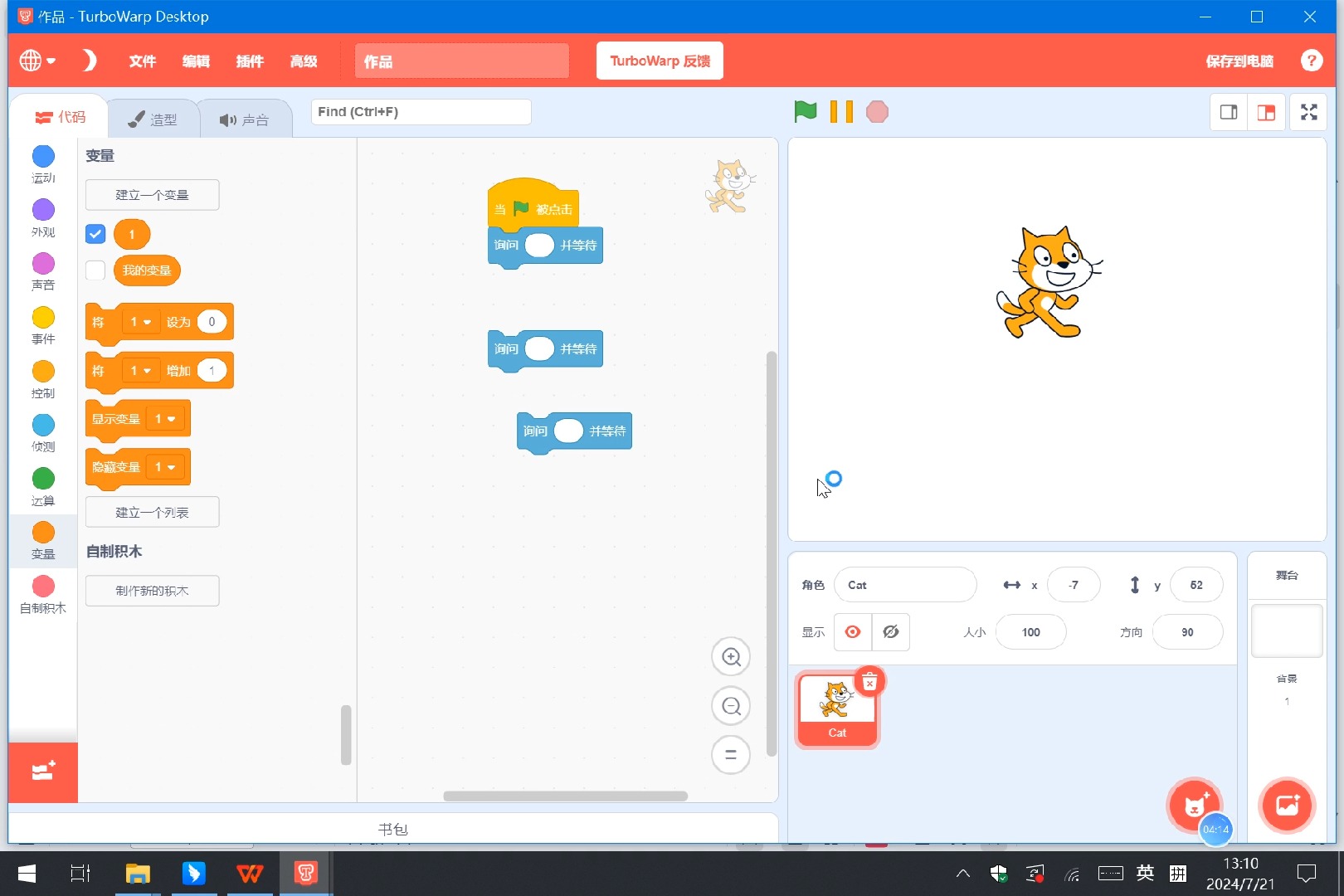The width and height of the screenshot is (1344, 896).
Task: Click the sprite size field 100
Action: [x=1031, y=632]
